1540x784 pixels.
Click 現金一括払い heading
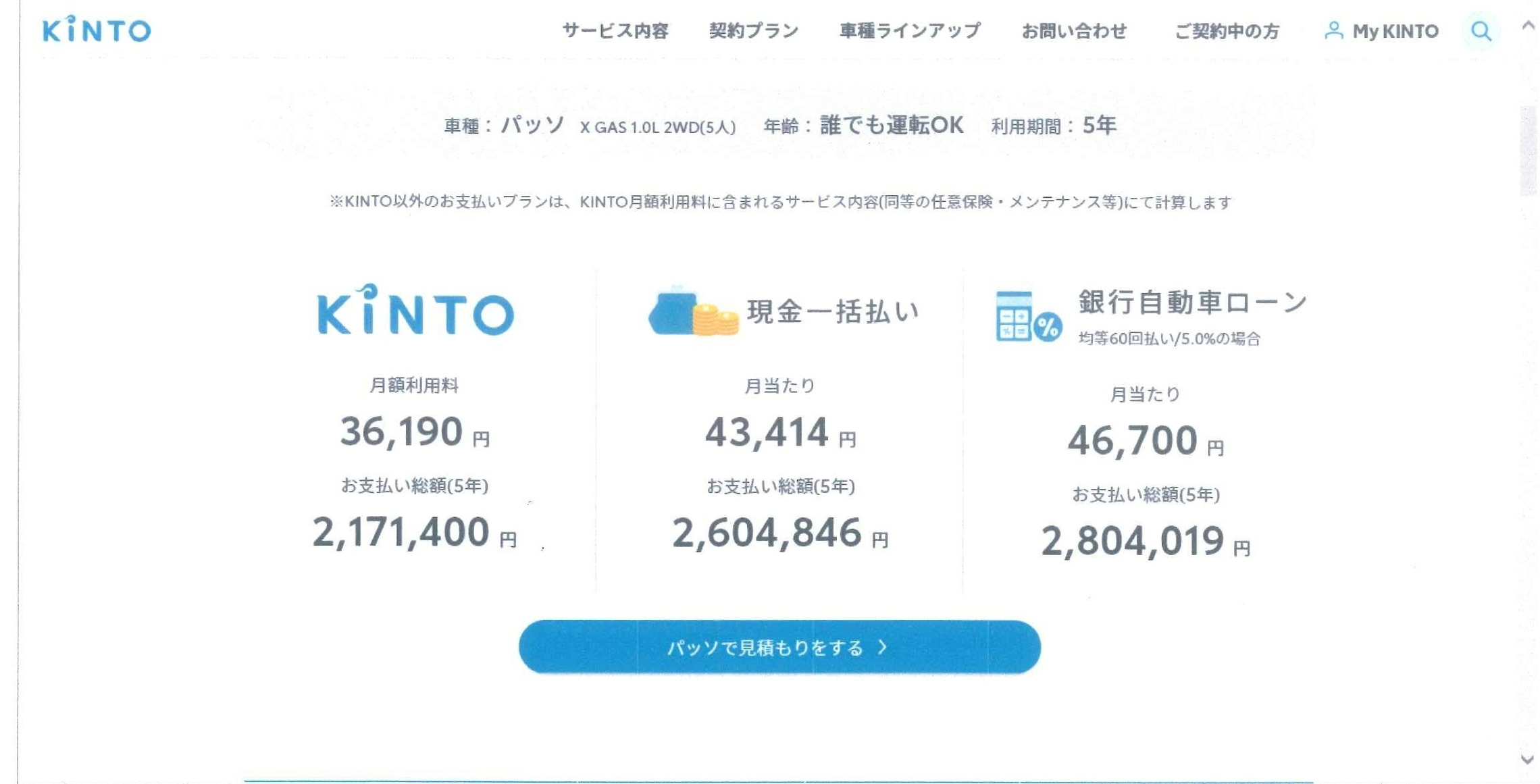pyautogui.click(x=833, y=311)
